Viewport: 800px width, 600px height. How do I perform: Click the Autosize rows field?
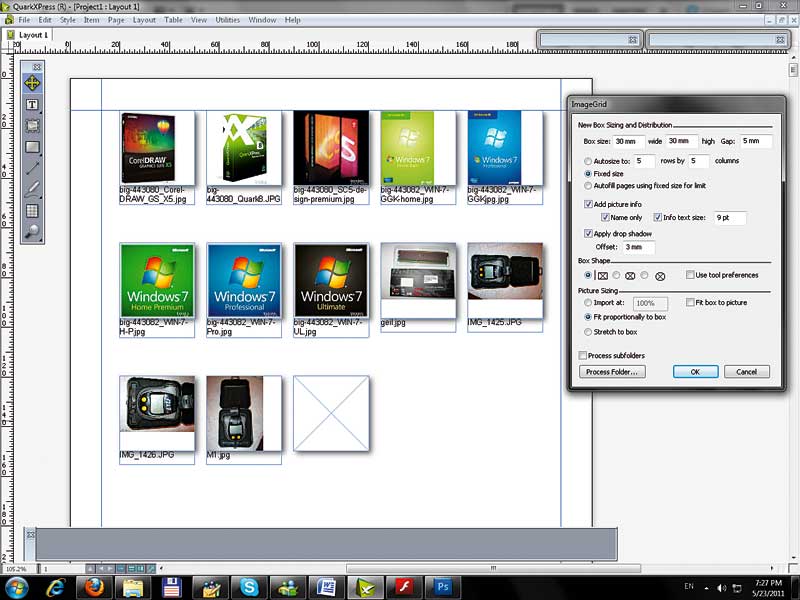644,161
